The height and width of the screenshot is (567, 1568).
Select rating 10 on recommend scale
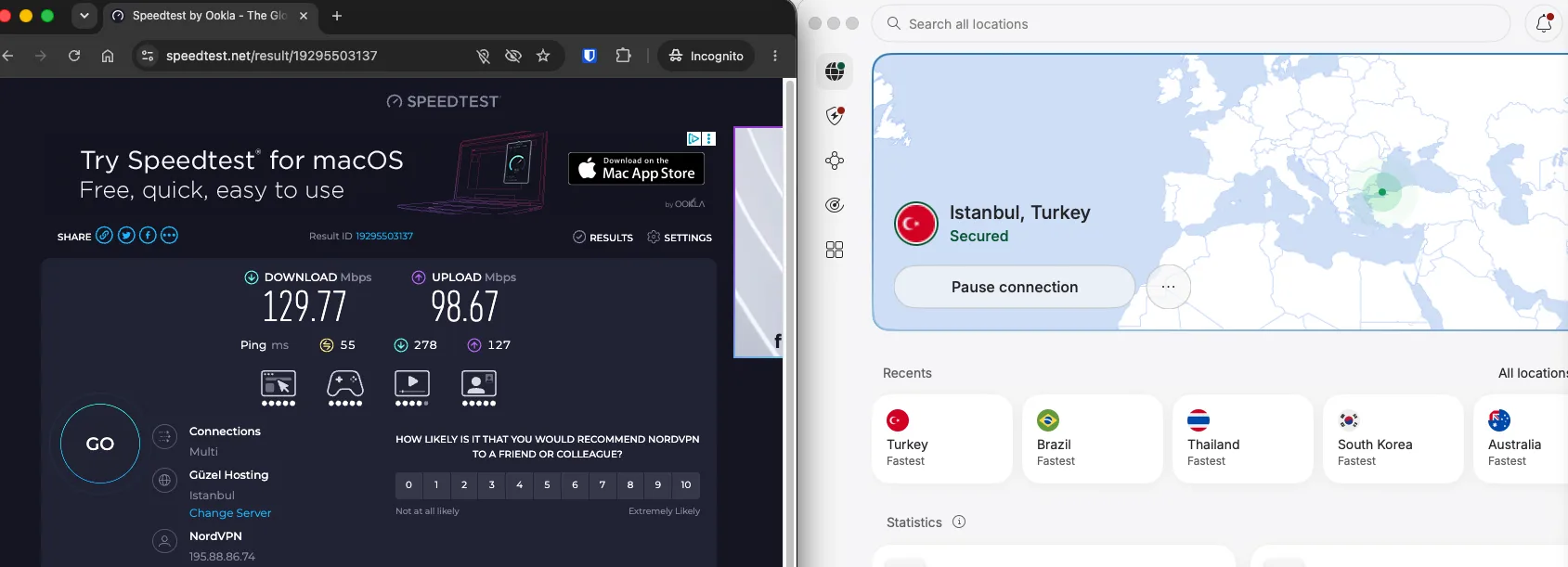tap(686, 484)
